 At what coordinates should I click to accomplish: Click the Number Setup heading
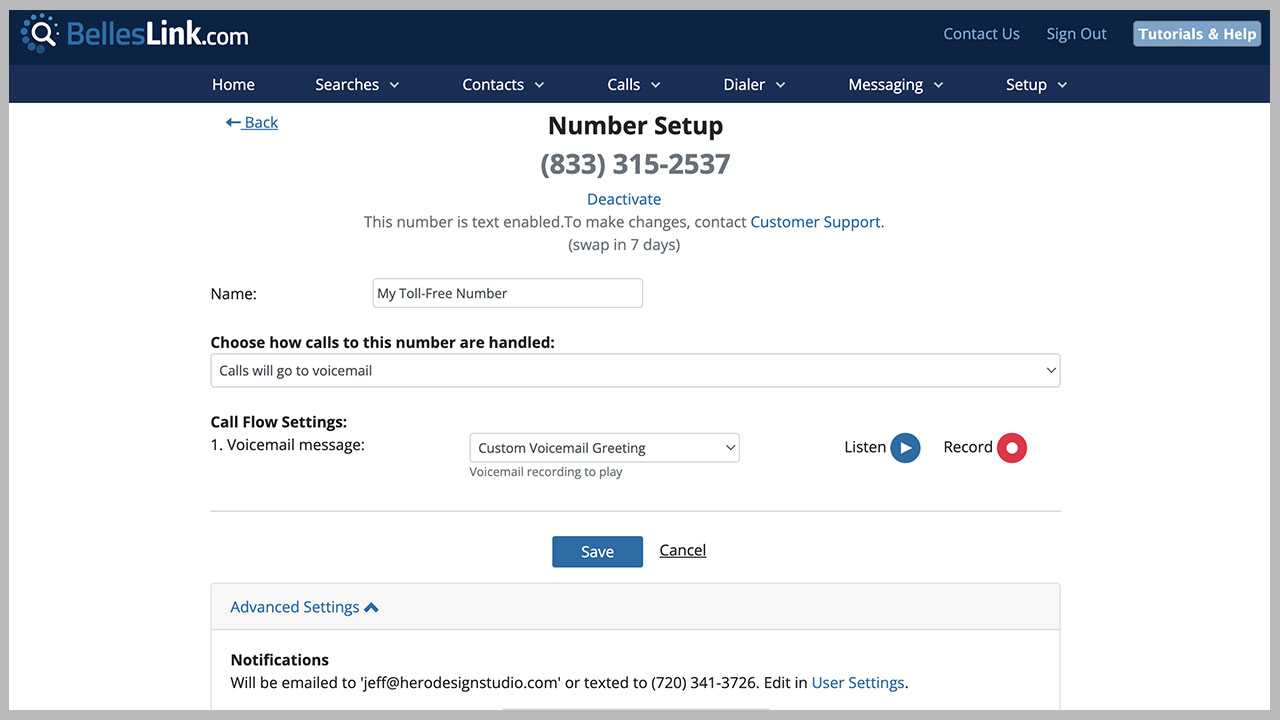click(x=635, y=126)
